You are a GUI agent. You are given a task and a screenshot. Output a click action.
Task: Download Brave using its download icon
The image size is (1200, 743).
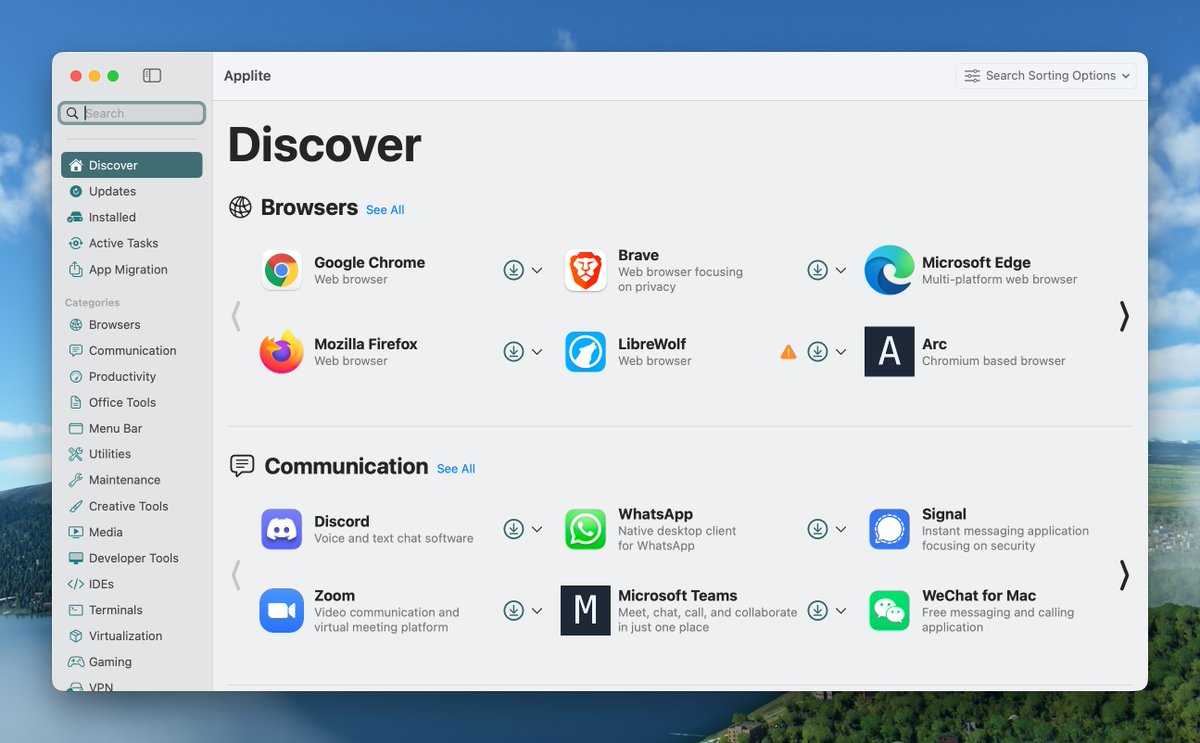[x=818, y=270]
